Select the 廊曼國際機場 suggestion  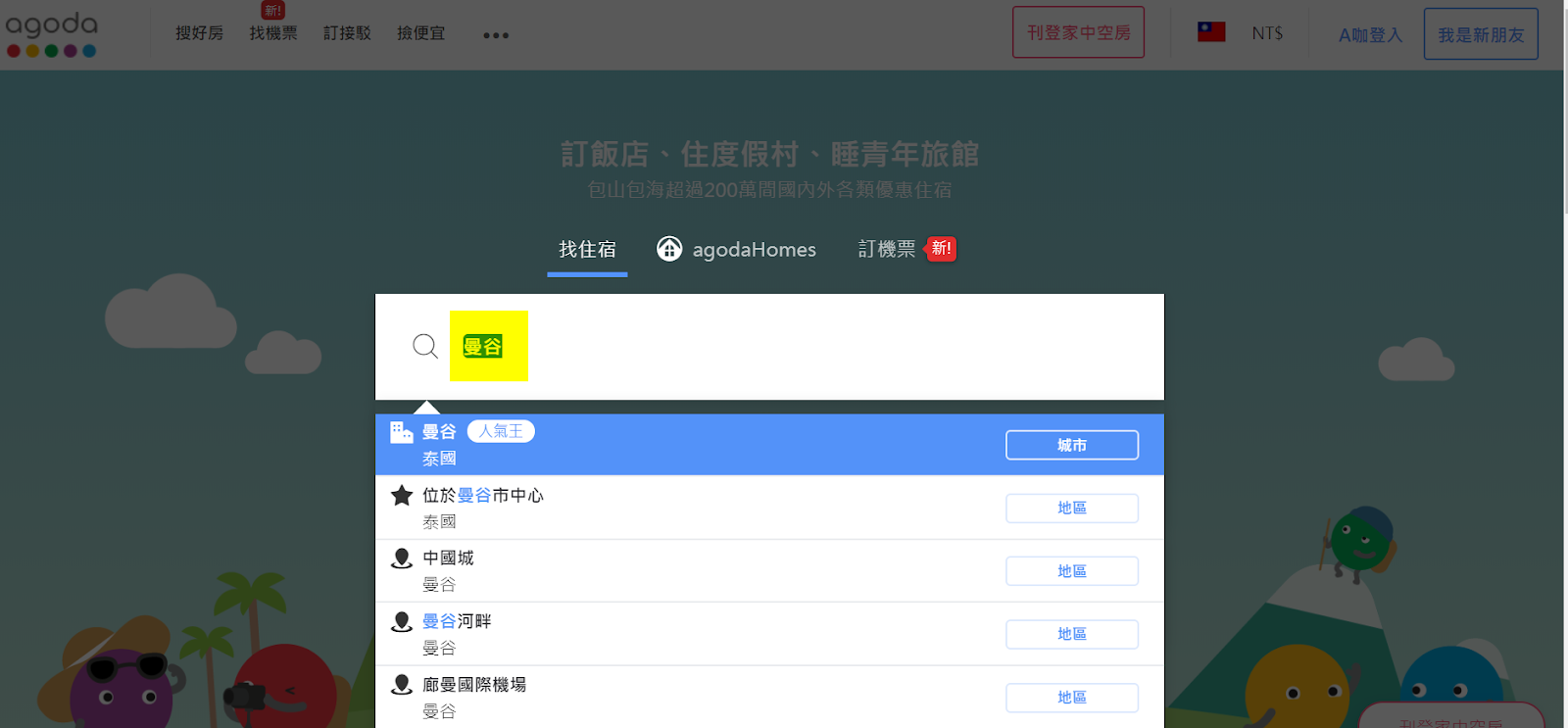[x=769, y=697]
